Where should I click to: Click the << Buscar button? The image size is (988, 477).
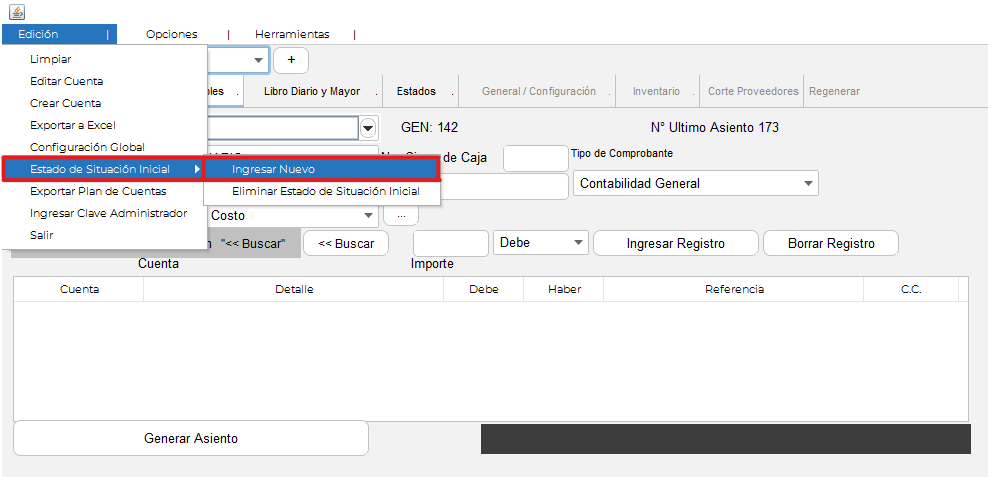345,243
